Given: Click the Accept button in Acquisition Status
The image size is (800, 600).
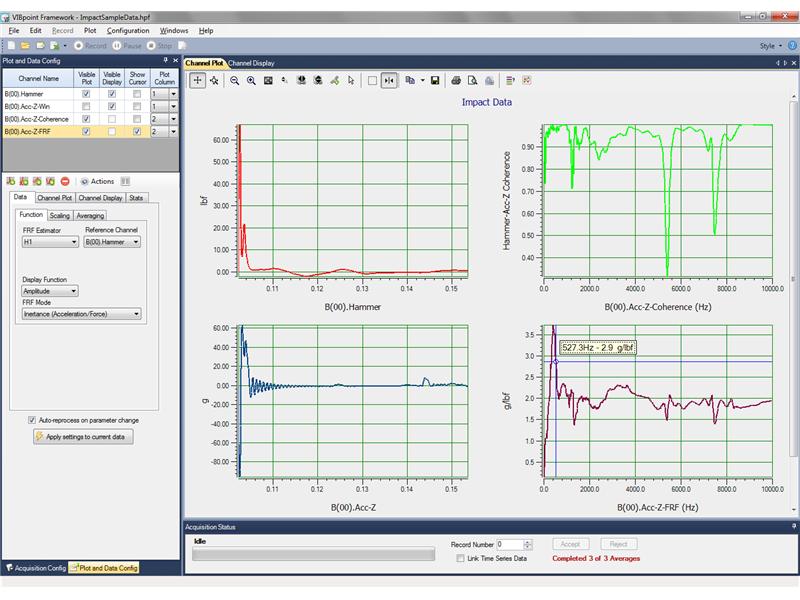Looking at the screenshot, I should coord(570,544).
